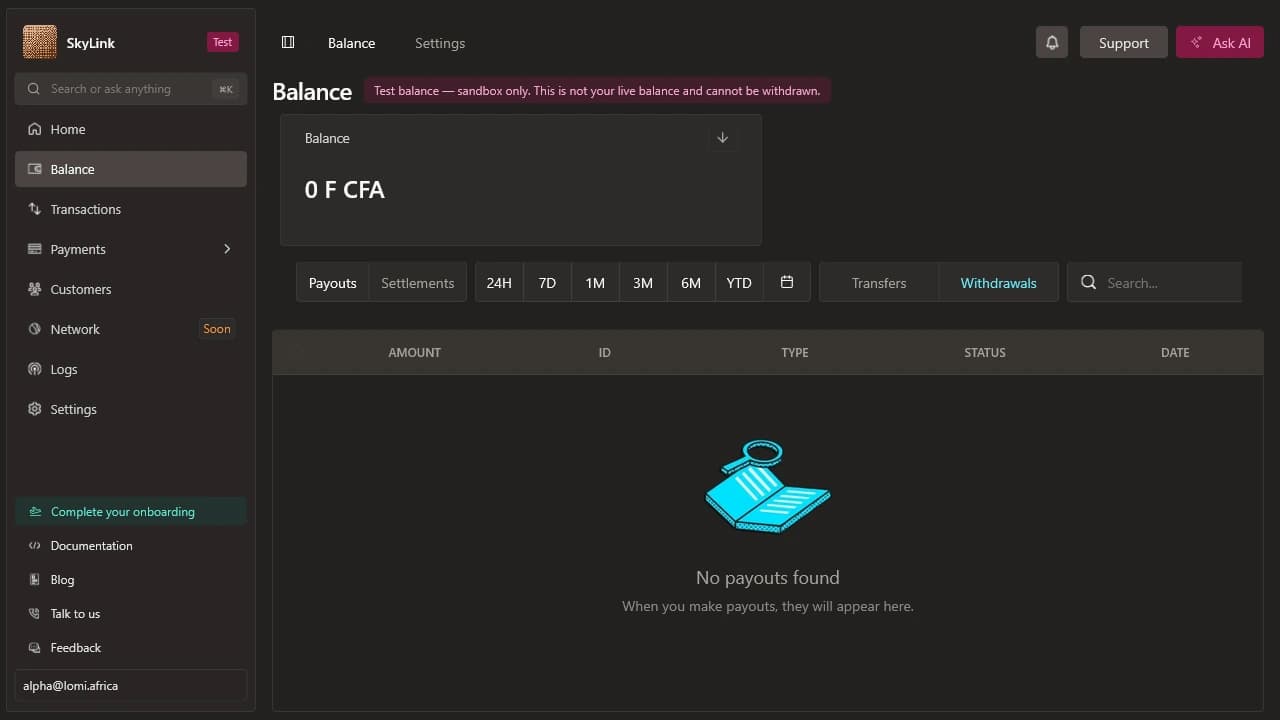Click the SkyLink logo avatar

tap(40, 42)
